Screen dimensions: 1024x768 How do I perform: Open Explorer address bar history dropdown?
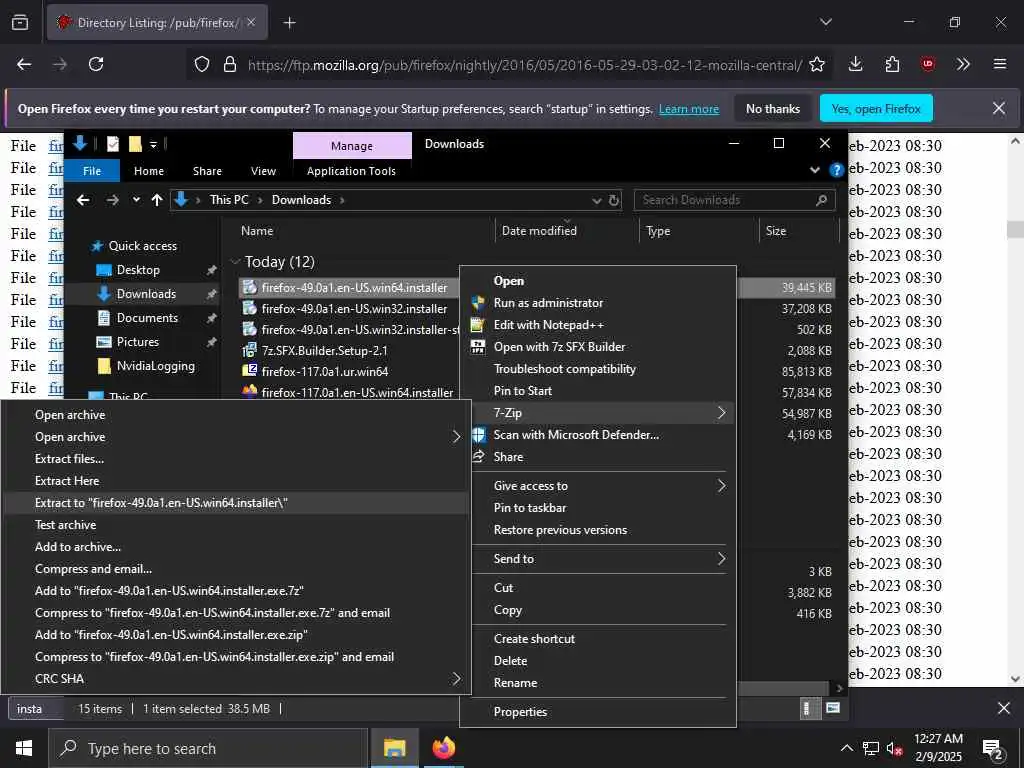(x=596, y=200)
